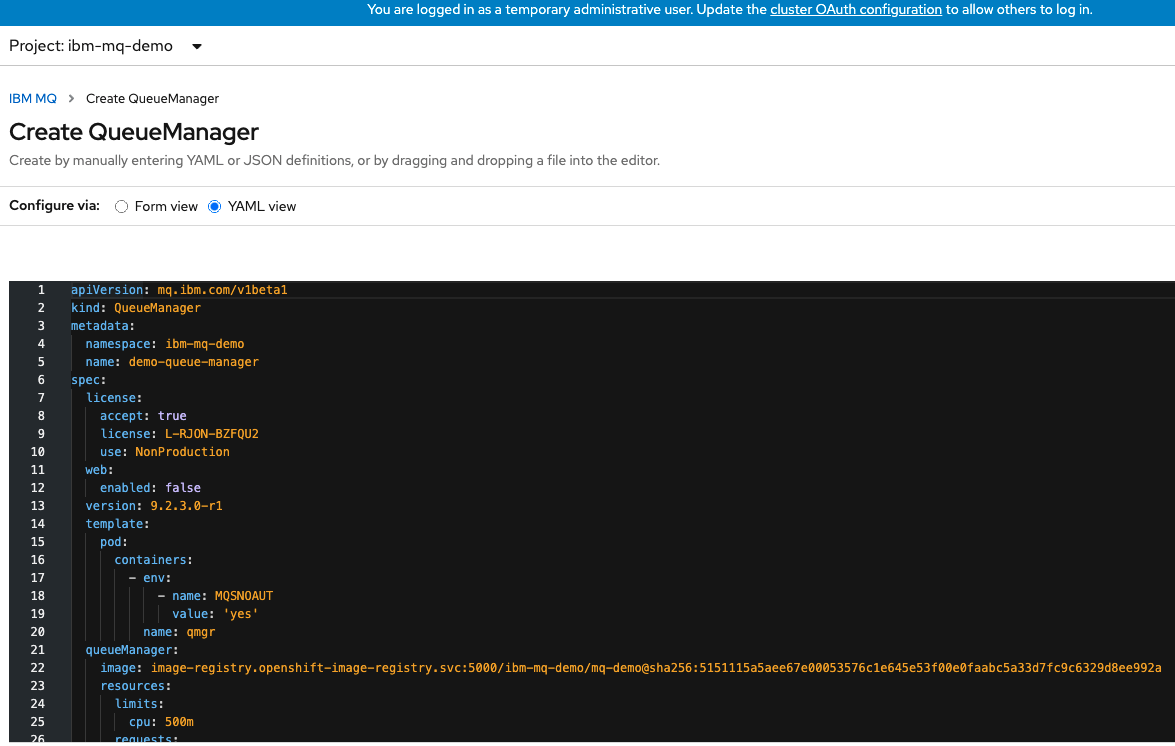The height and width of the screenshot is (746, 1175).
Task: Click the Project dropdown caret arrow
Action: pyautogui.click(x=197, y=46)
